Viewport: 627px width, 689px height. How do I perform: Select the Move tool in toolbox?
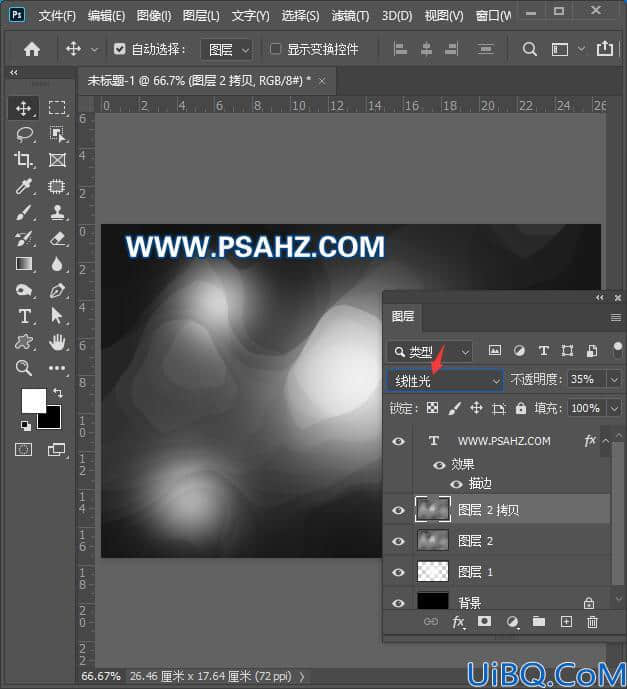click(23, 108)
